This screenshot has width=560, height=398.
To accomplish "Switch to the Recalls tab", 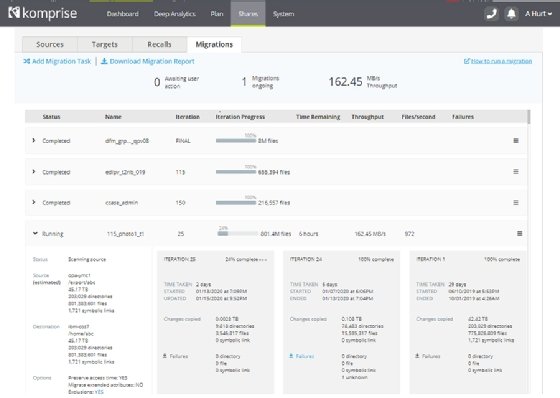I will click(x=159, y=44).
